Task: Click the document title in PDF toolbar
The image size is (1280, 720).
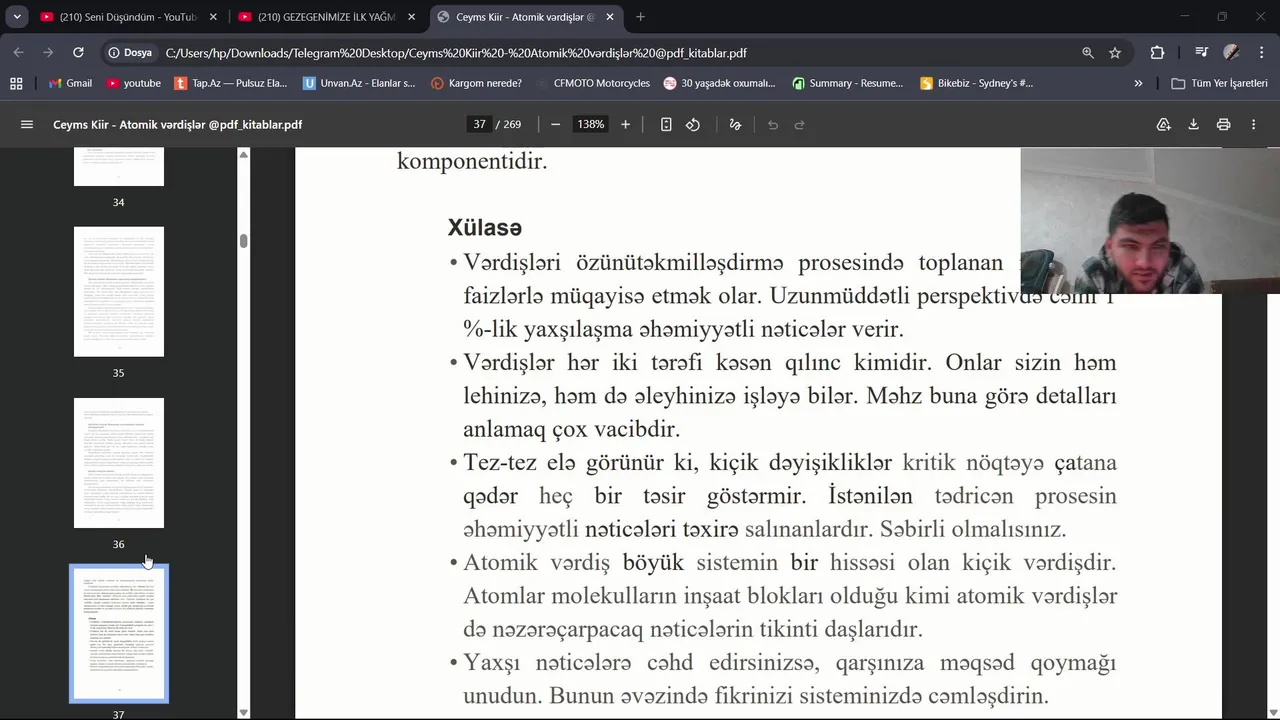Action: [x=178, y=125]
